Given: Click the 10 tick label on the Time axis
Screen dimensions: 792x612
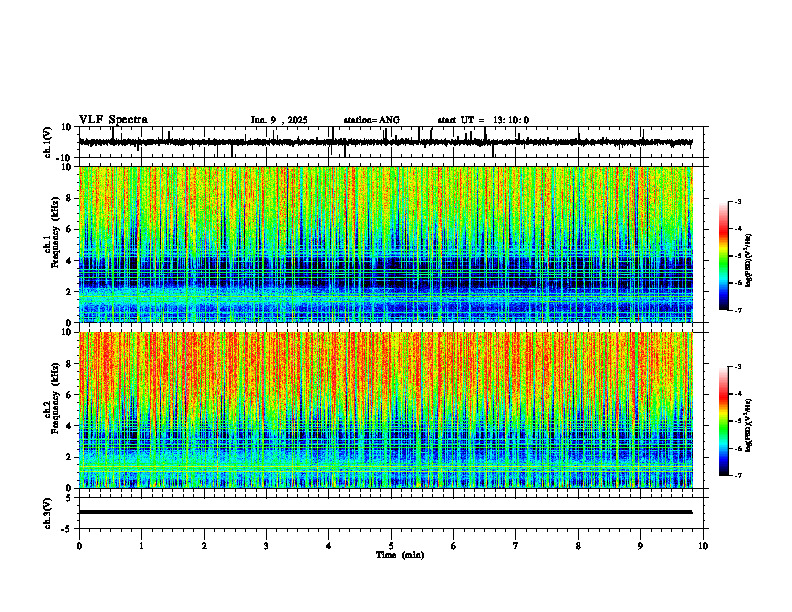Looking at the screenshot, I should point(703,546).
